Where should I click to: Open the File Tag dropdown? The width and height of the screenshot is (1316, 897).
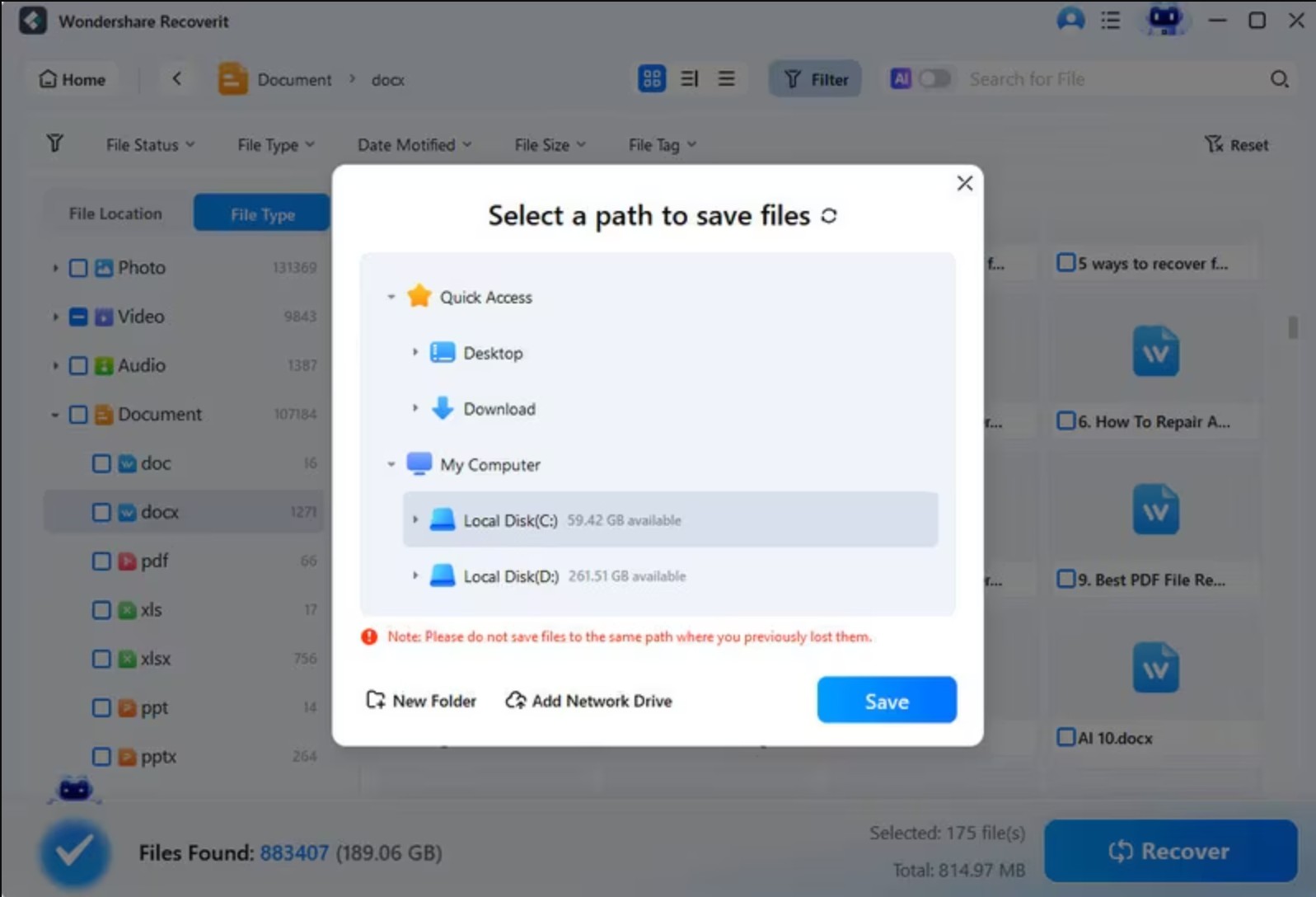pyautogui.click(x=662, y=144)
